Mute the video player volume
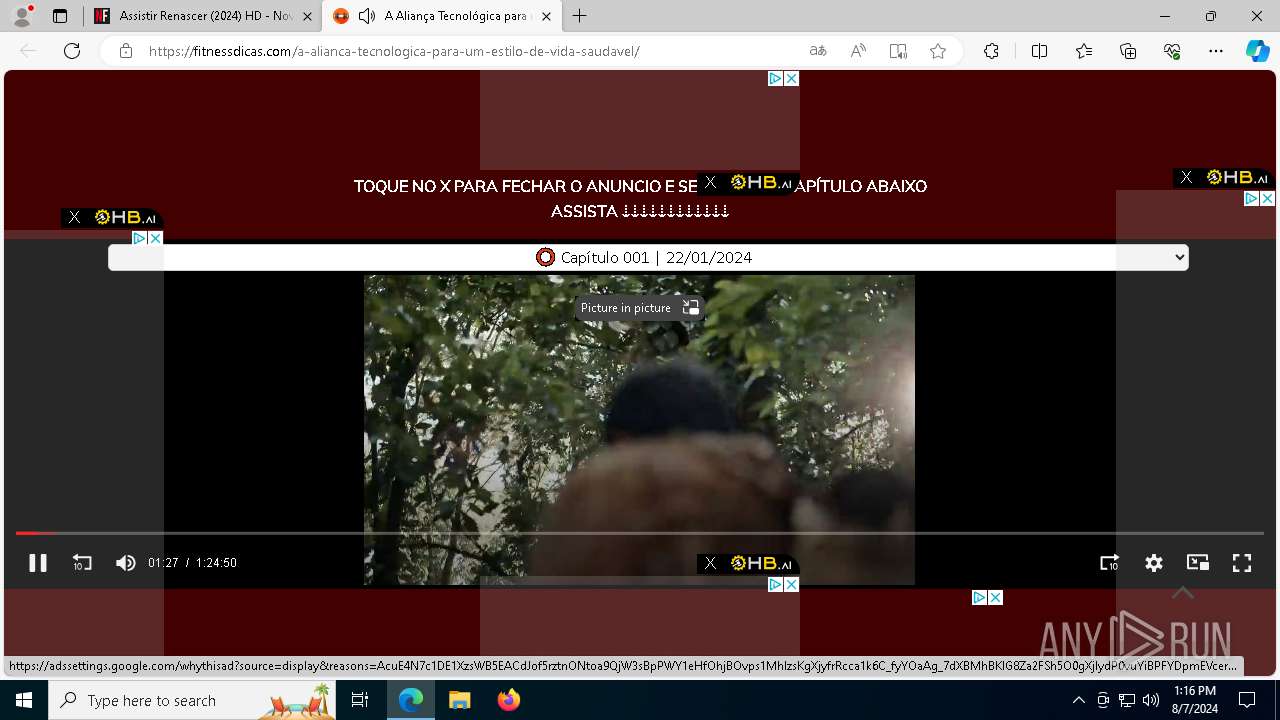 click(x=125, y=563)
